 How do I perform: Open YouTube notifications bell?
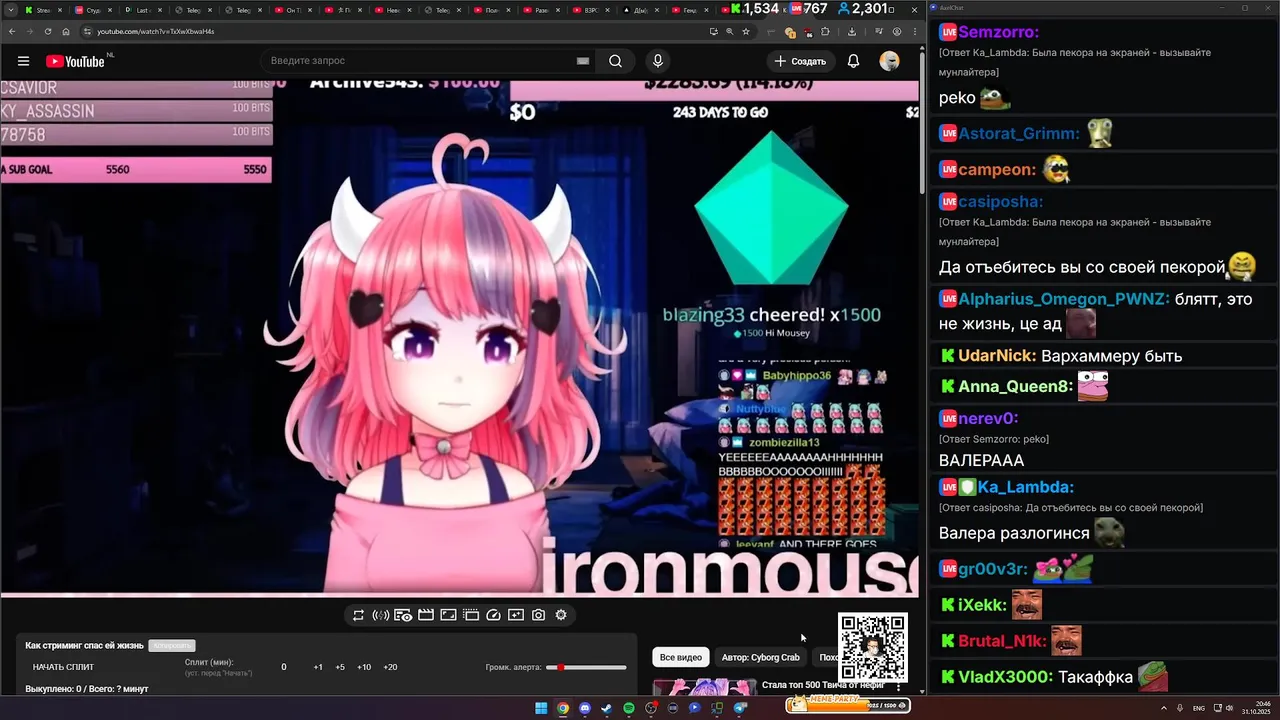(x=853, y=61)
